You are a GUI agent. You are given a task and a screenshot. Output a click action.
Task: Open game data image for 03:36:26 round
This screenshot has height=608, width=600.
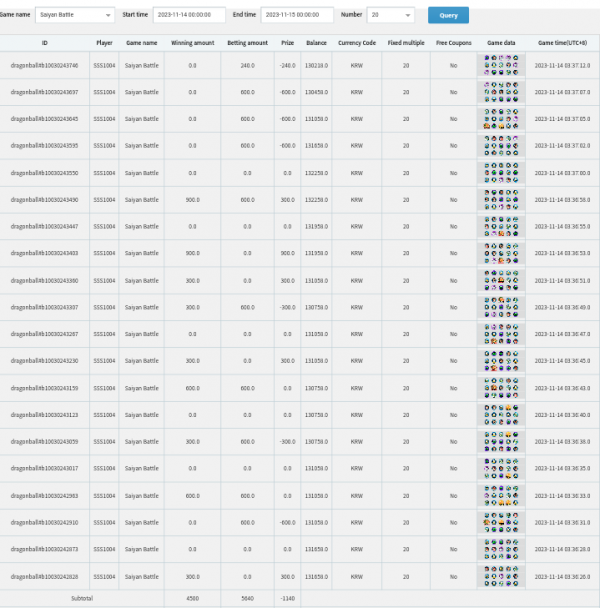501,576
